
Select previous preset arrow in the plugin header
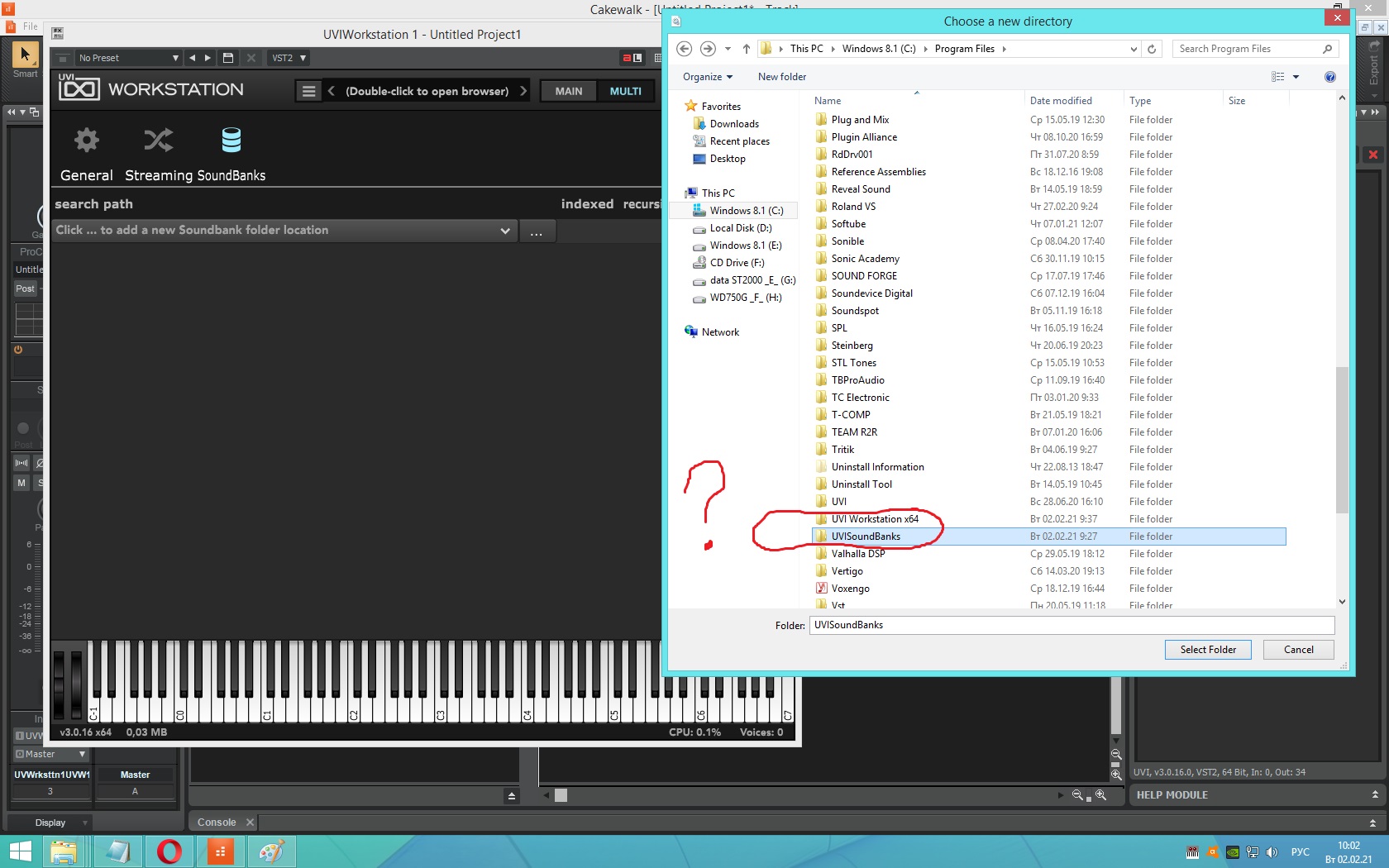pos(193,58)
